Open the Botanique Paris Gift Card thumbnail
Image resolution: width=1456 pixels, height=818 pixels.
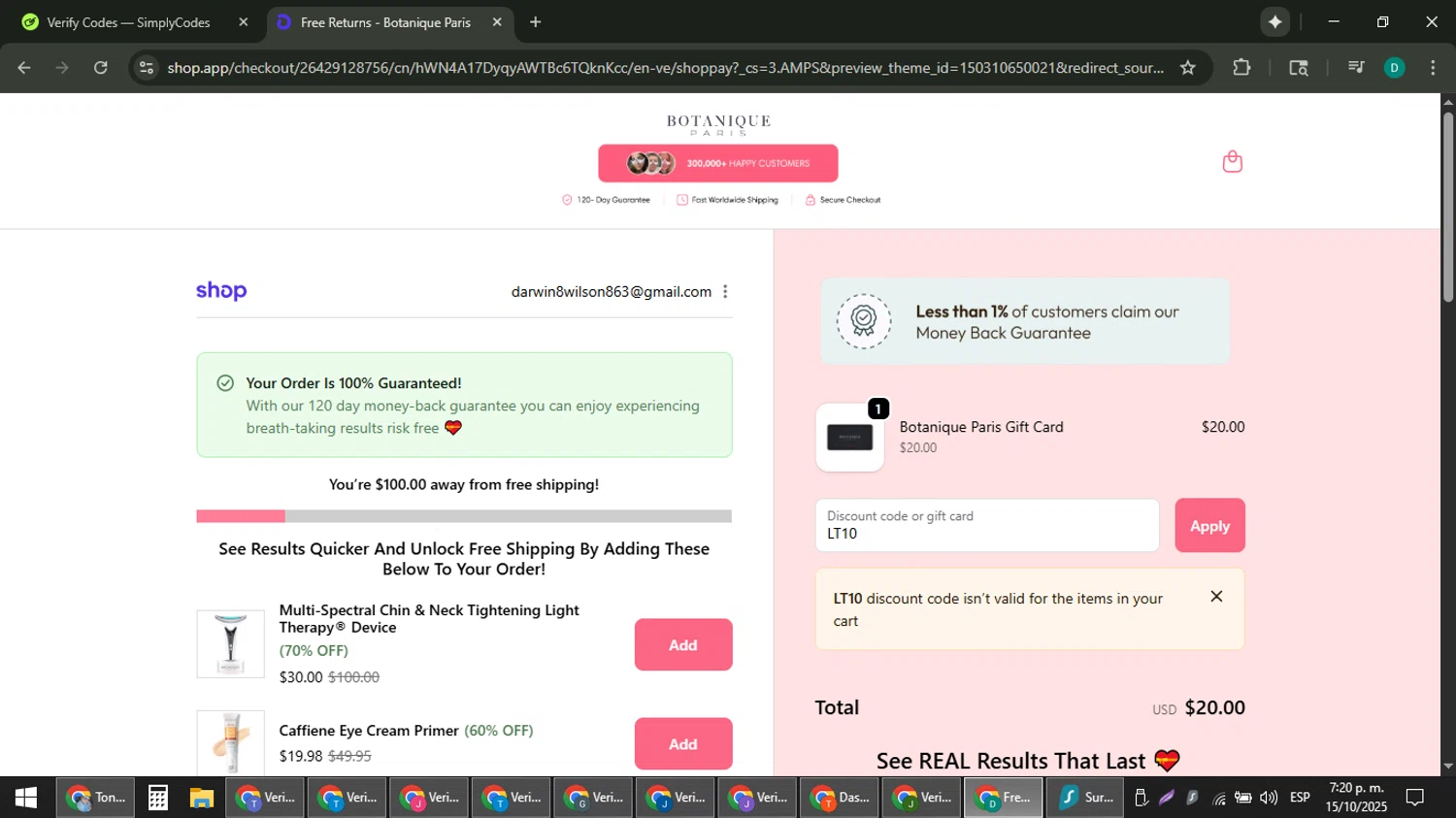pyautogui.click(x=850, y=438)
